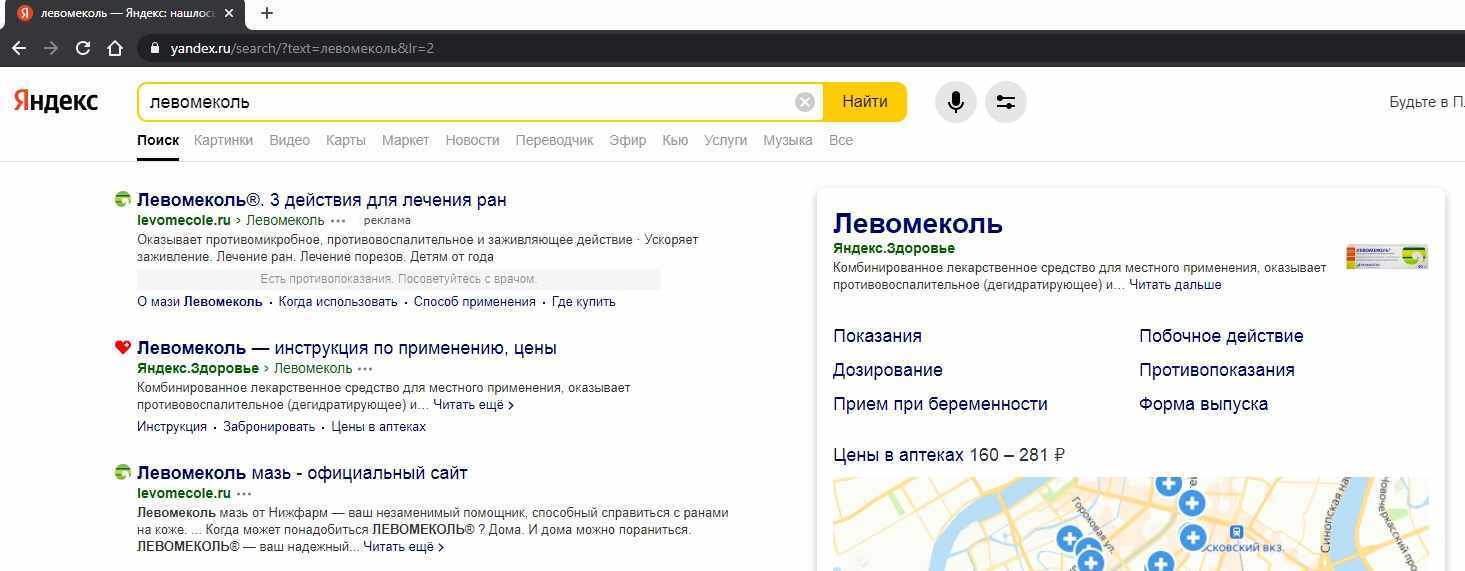Screen dimensions: 1465x571
Task: Expand 'Читать ещё' in Яндекс.Здоровье result
Action: [x=473, y=405]
